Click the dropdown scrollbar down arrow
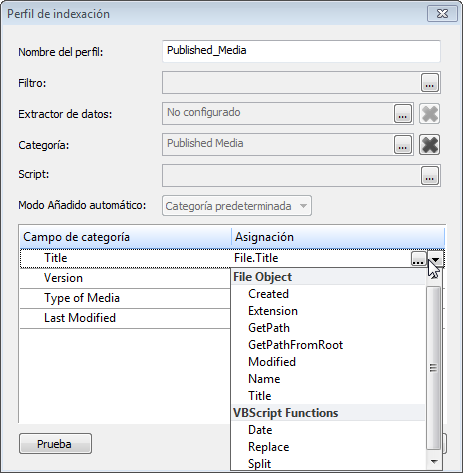The image size is (463, 473). click(x=434, y=462)
